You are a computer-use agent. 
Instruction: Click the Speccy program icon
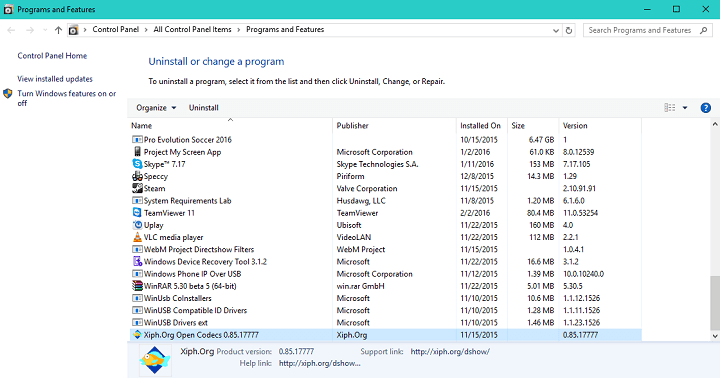click(x=137, y=176)
